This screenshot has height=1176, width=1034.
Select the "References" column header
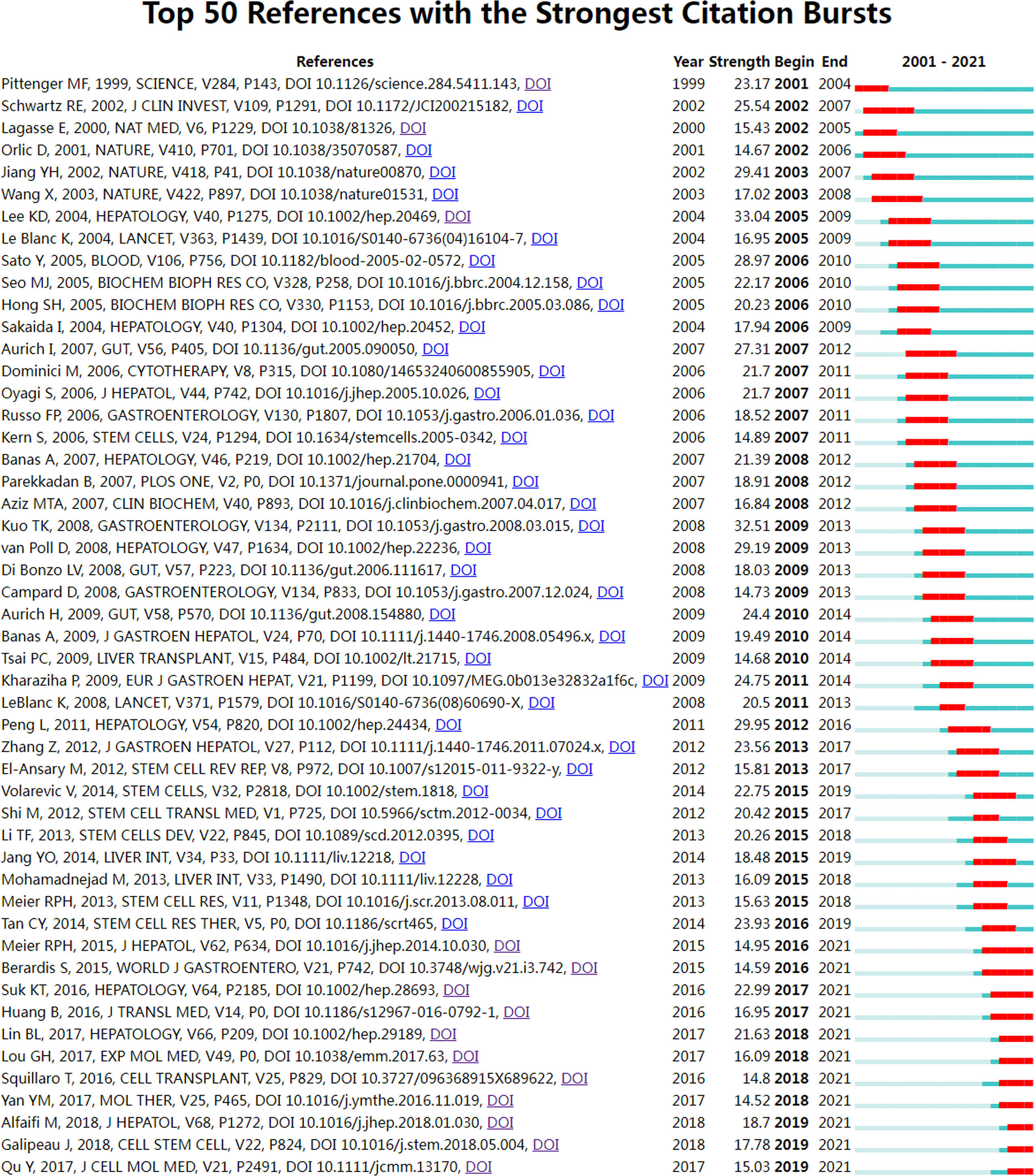[335, 61]
